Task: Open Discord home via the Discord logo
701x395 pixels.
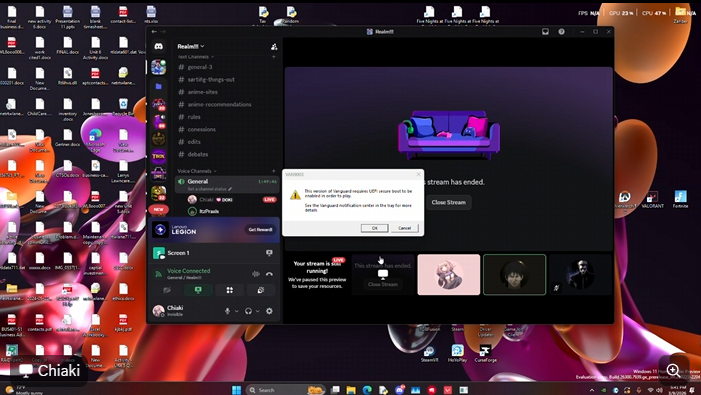Action: (x=158, y=46)
